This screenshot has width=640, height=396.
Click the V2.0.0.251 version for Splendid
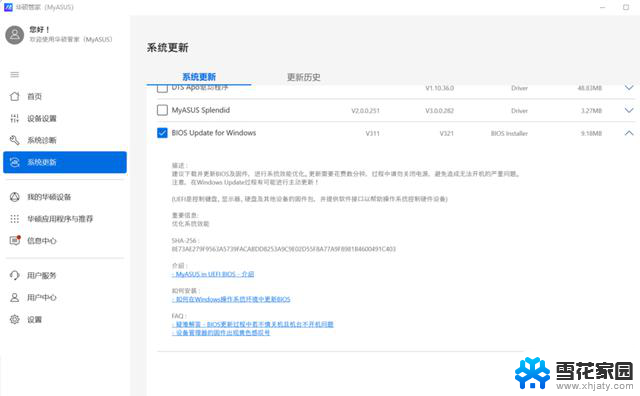click(366, 111)
